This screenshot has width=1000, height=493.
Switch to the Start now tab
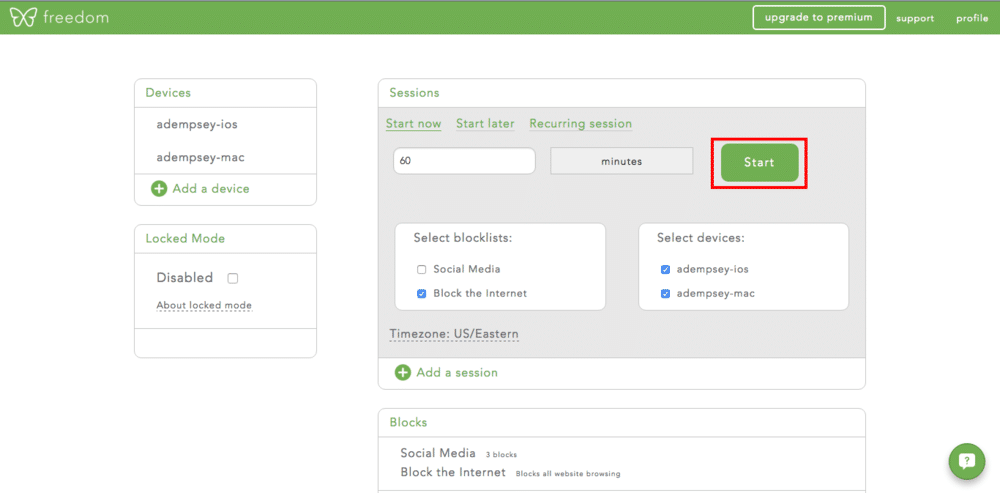tap(413, 124)
